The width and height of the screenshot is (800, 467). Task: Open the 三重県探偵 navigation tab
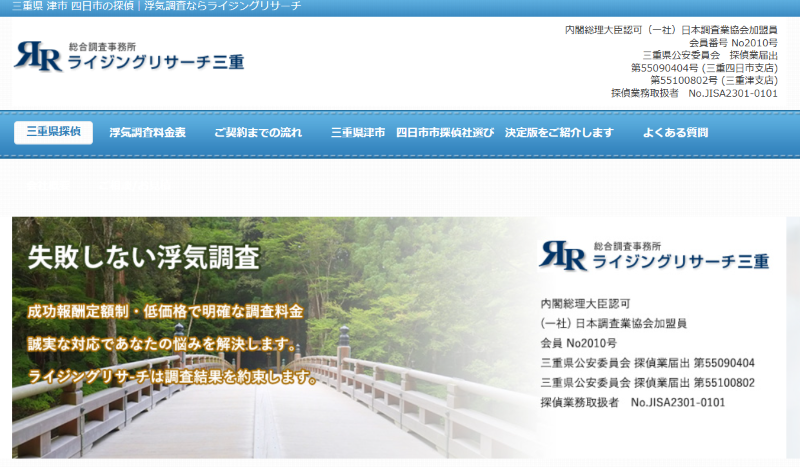[x=53, y=132]
